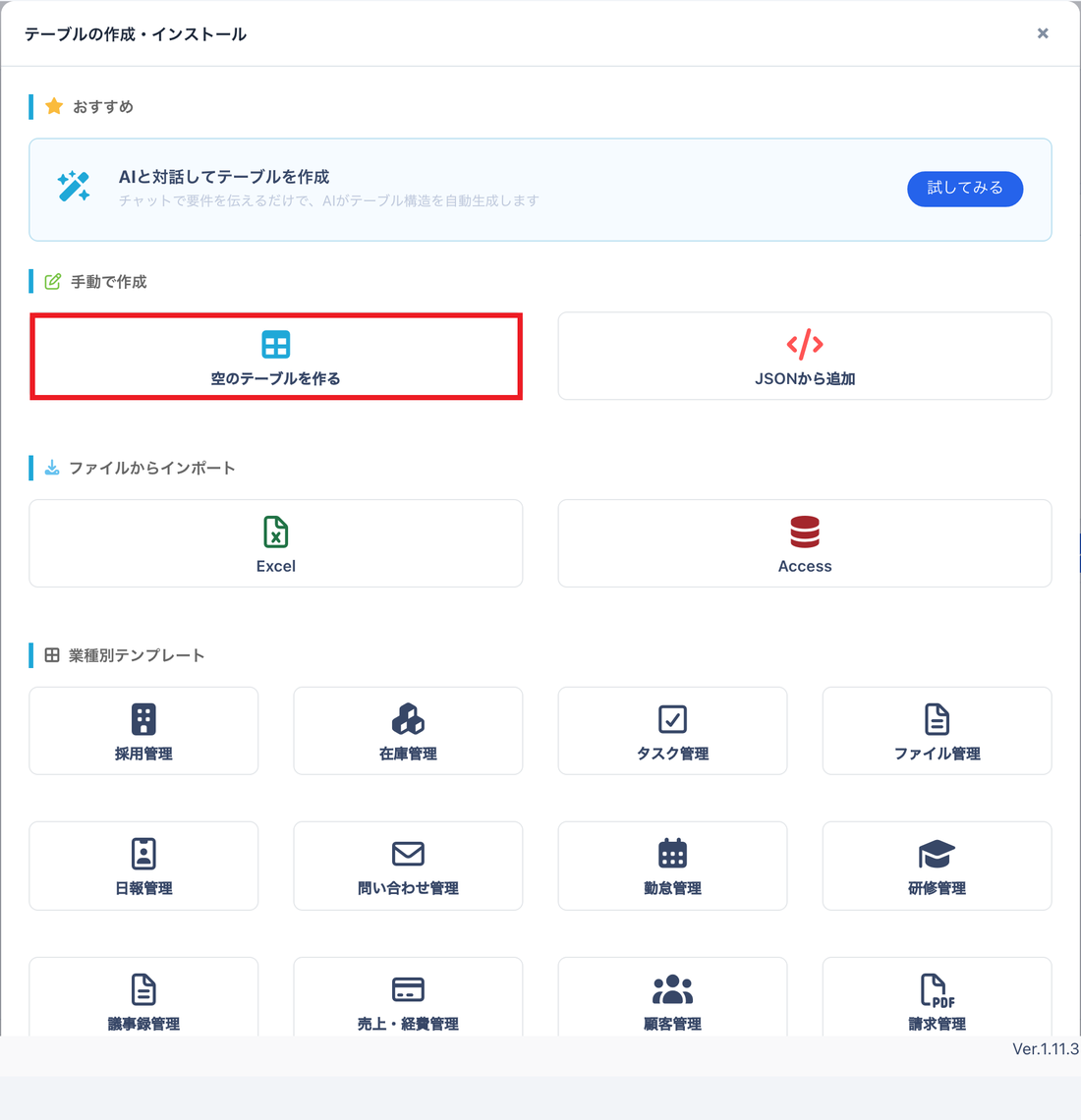Click the 業種別テンプレート section heading
Viewport: 1081px width, 1120px height.
tap(137, 655)
